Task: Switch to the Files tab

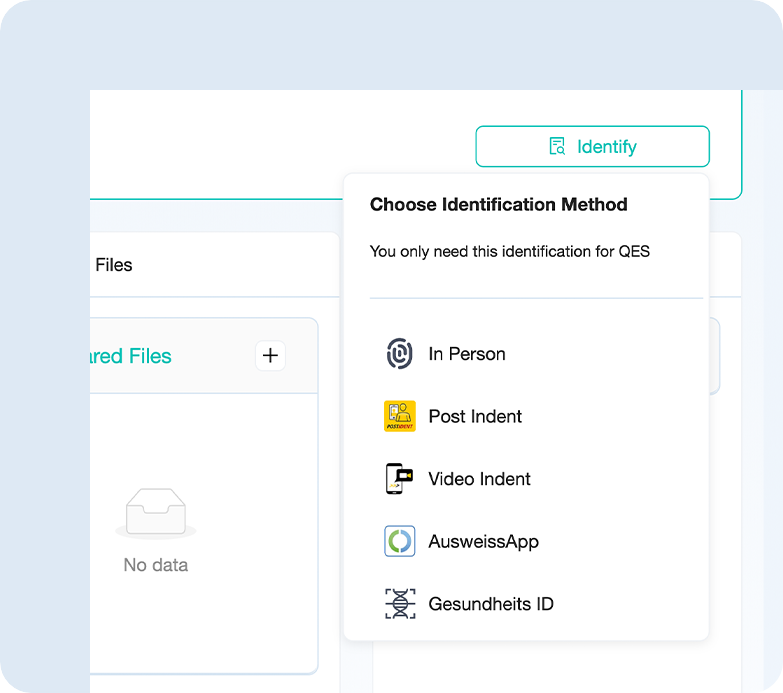Action: click(x=113, y=265)
